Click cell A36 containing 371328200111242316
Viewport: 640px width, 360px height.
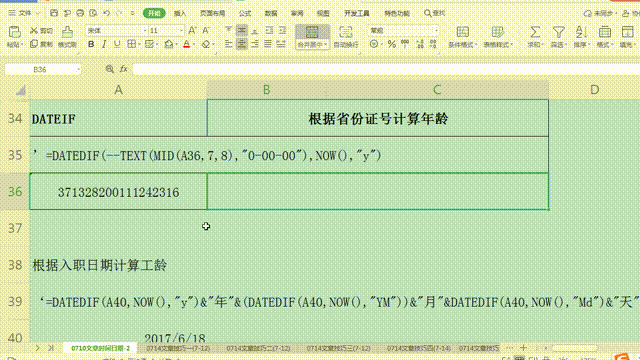(118, 192)
